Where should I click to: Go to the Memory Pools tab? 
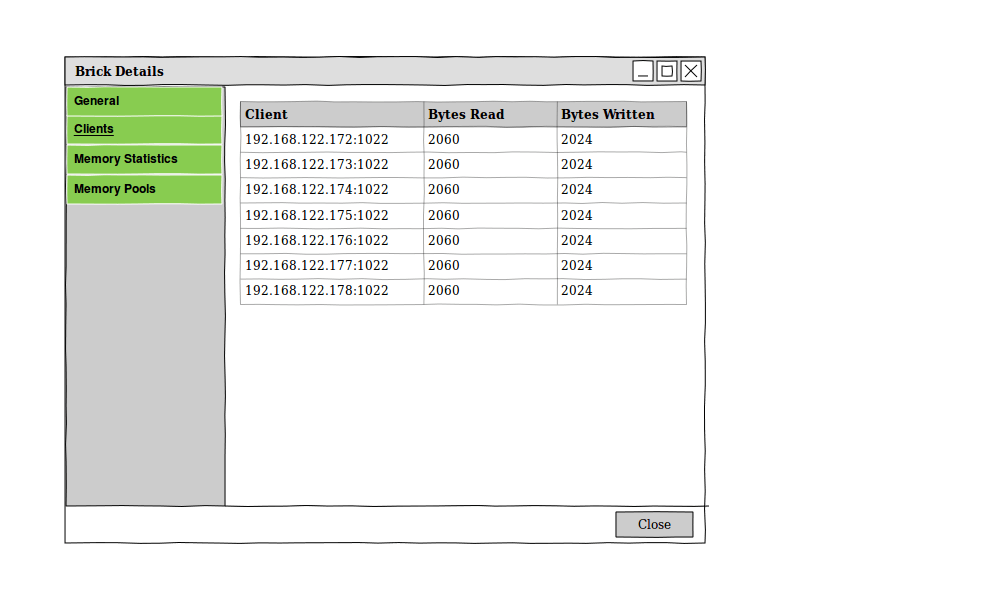[x=144, y=189]
